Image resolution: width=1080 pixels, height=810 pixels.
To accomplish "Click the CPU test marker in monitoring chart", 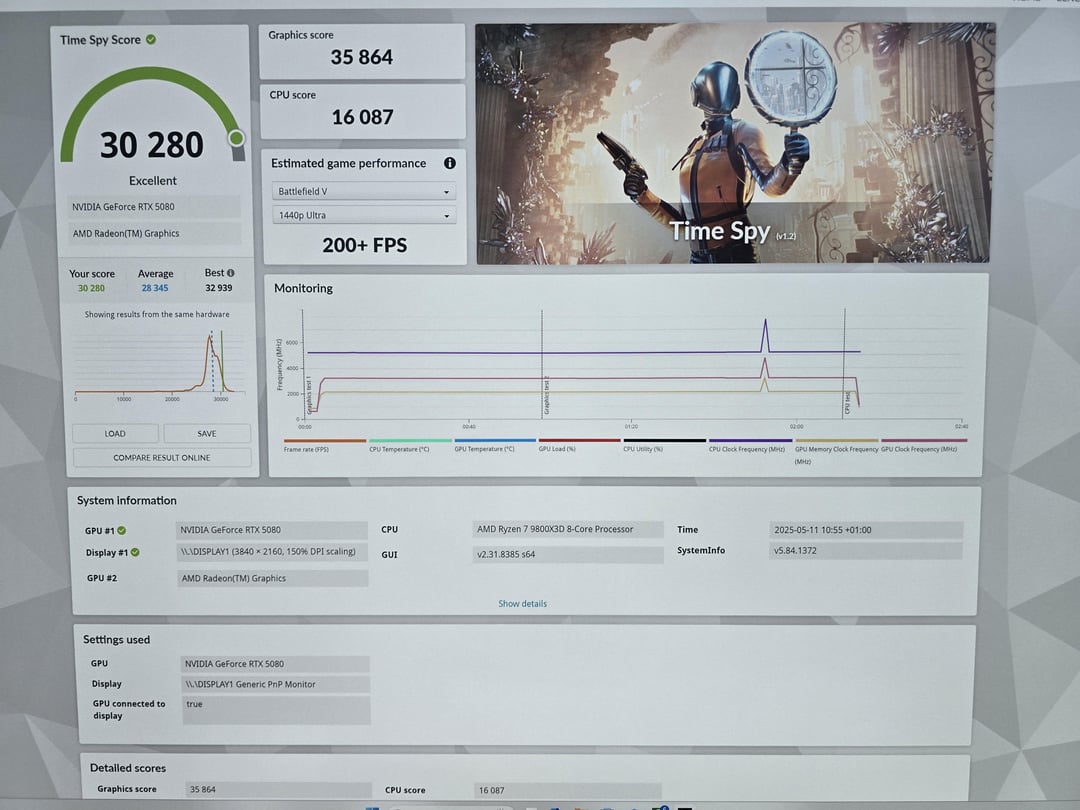I will coord(847,402).
